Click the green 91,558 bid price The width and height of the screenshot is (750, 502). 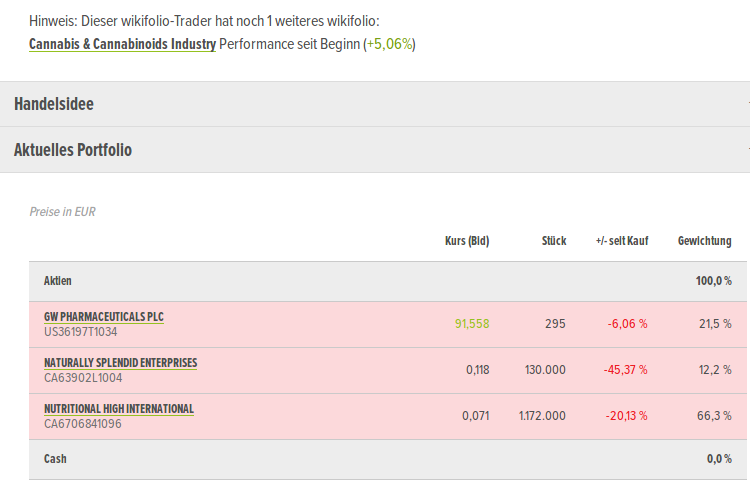click(471, 324)
